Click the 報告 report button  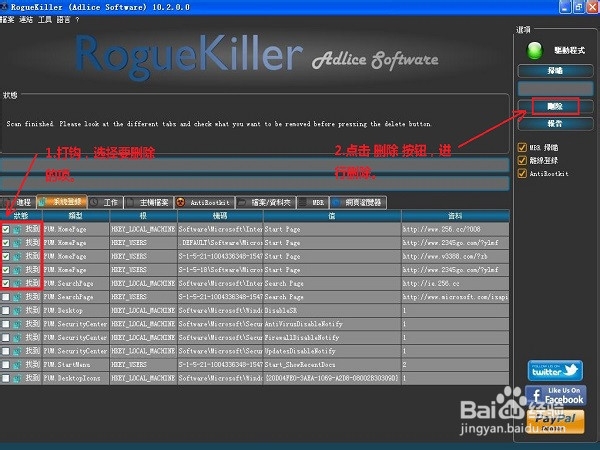coord(555,124)
